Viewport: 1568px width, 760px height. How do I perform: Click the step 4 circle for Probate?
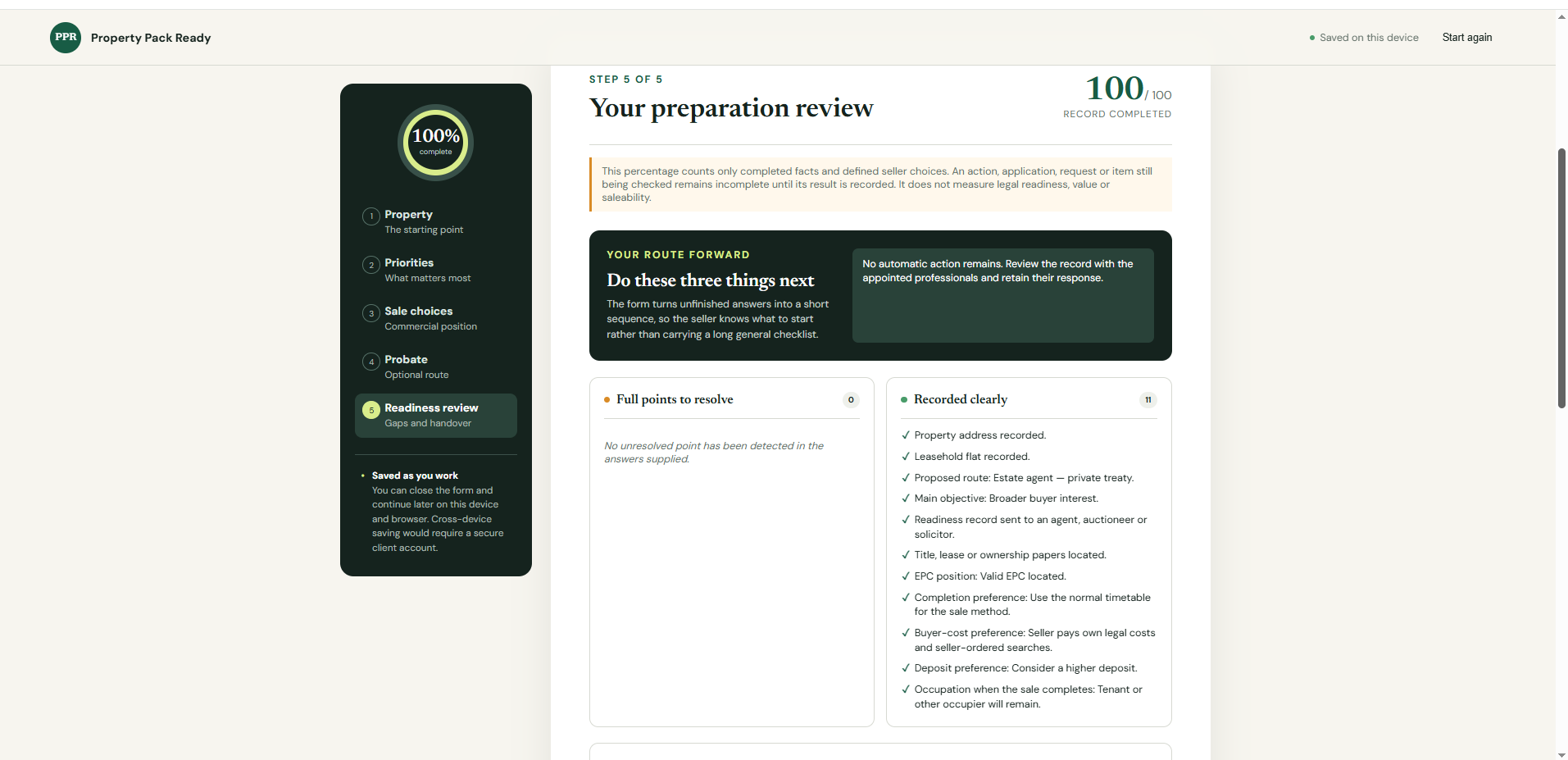(x=371, y=362)
